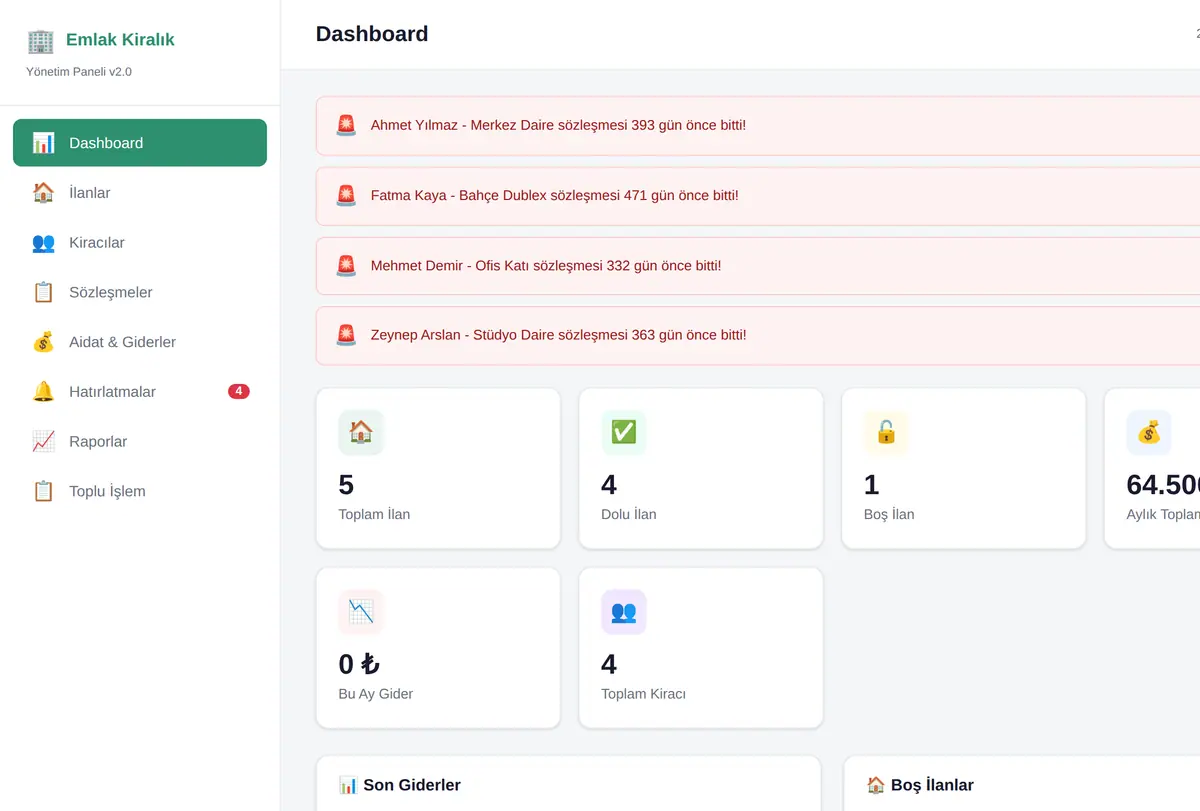Click the people icon on Toplam Kiracı card
1200x811 pixels.
click(x=624, y=612)
